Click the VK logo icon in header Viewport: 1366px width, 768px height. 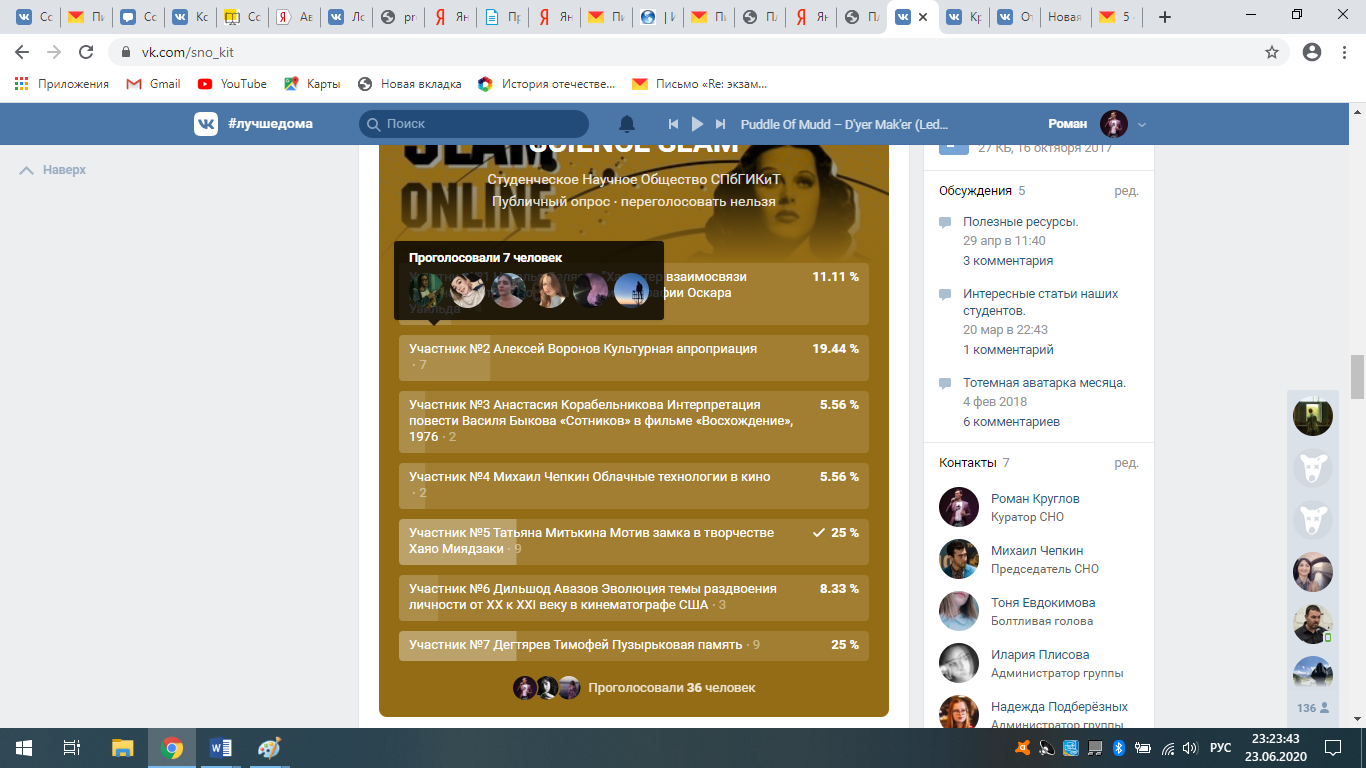point(206,123)
